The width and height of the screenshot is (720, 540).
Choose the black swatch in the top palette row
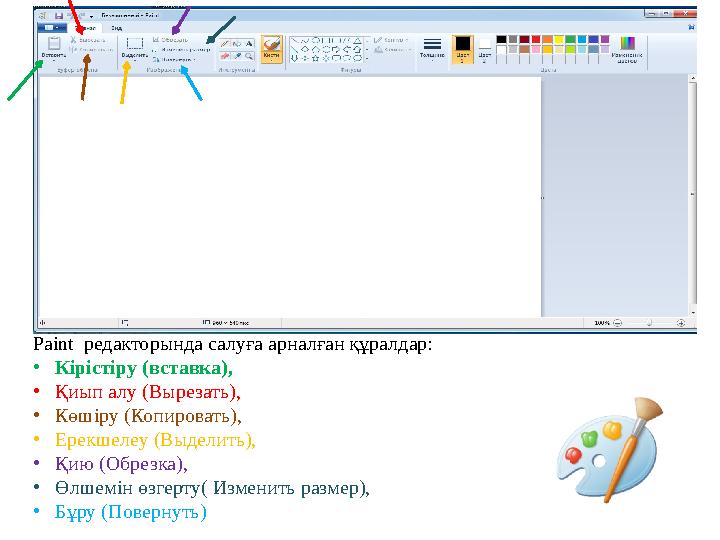(x=501, y=39)
